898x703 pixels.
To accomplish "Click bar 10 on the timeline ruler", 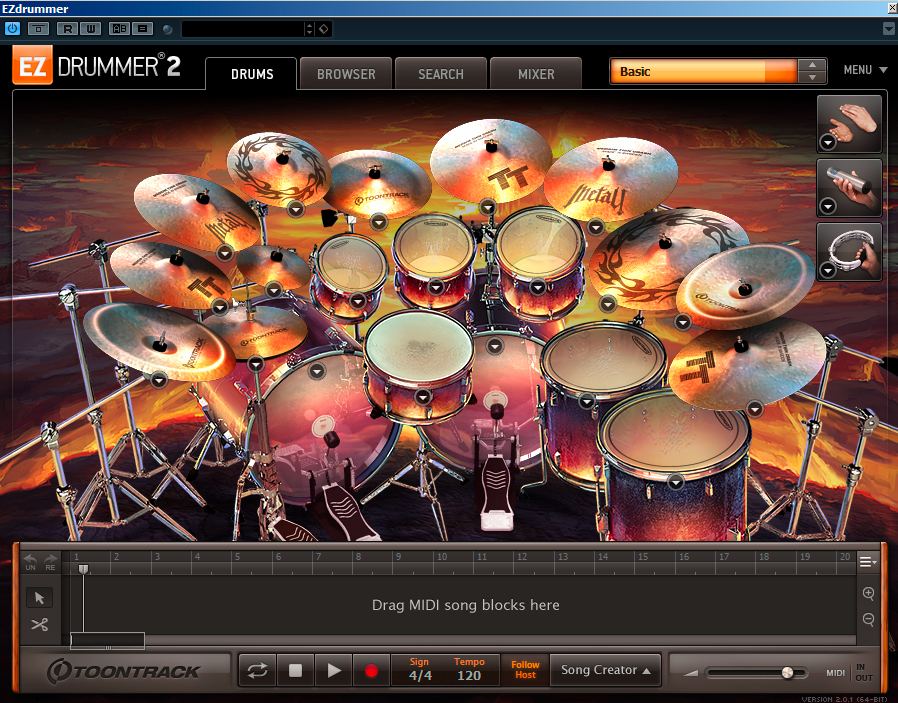I will pyautogui.click(x=442, y=557).
